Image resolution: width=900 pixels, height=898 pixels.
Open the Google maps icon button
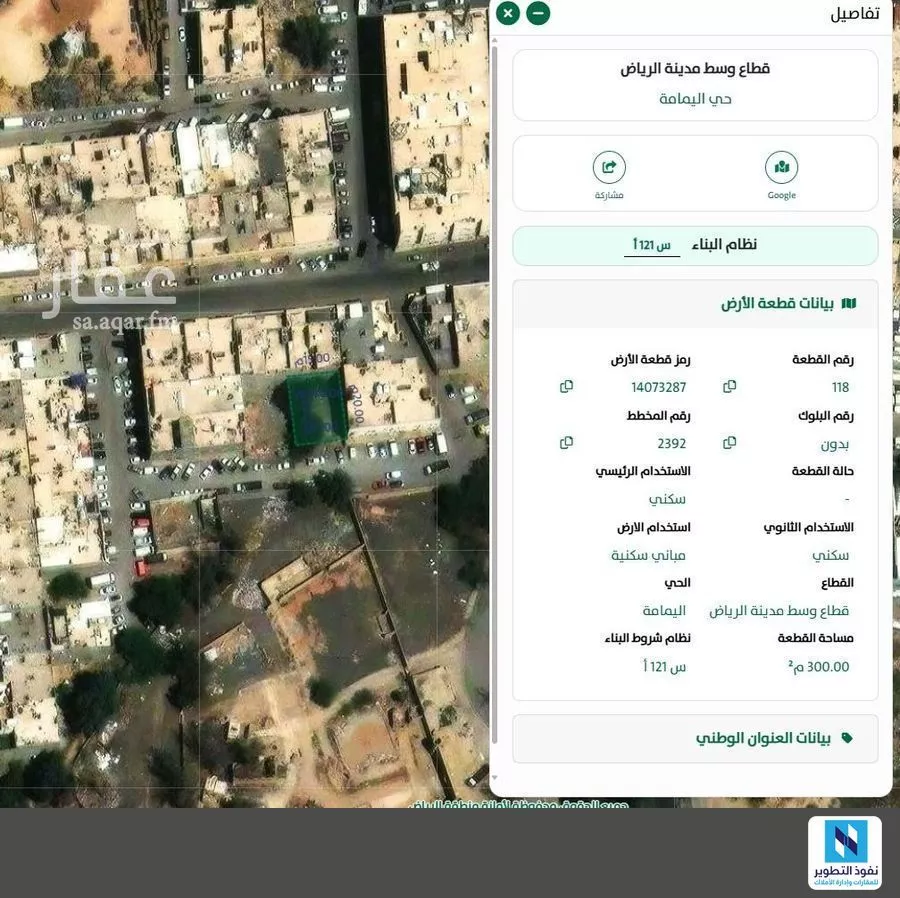781,168
